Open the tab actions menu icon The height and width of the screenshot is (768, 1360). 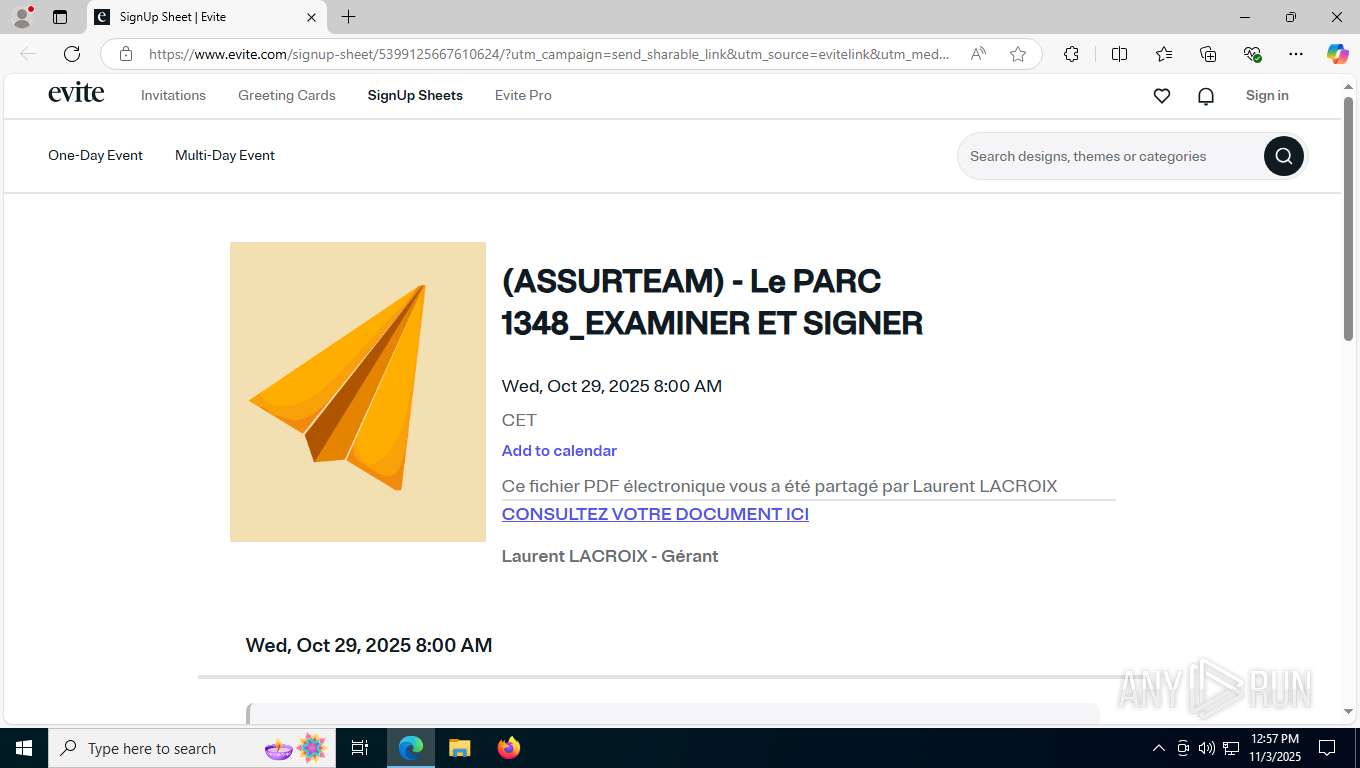click(60, 17)
